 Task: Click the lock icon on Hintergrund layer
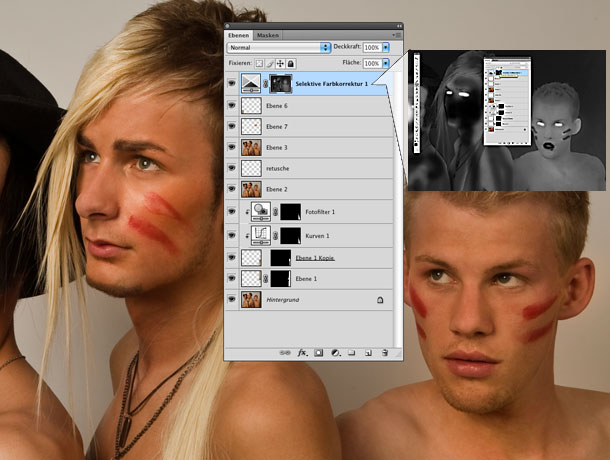(380, 300)
